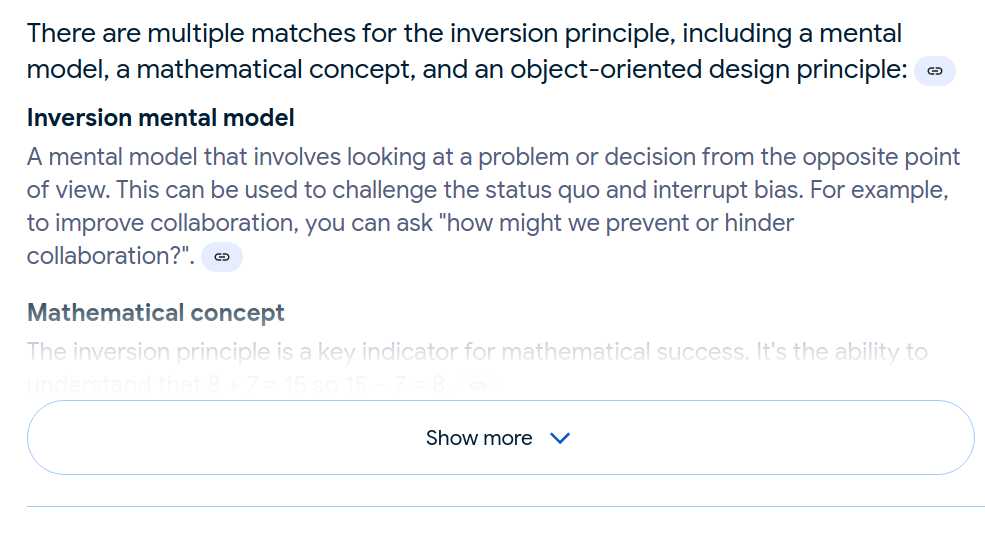Click the "Show more" button
Image resolution: width=985 pixels, height=554 pixels.
pos(500,438)
